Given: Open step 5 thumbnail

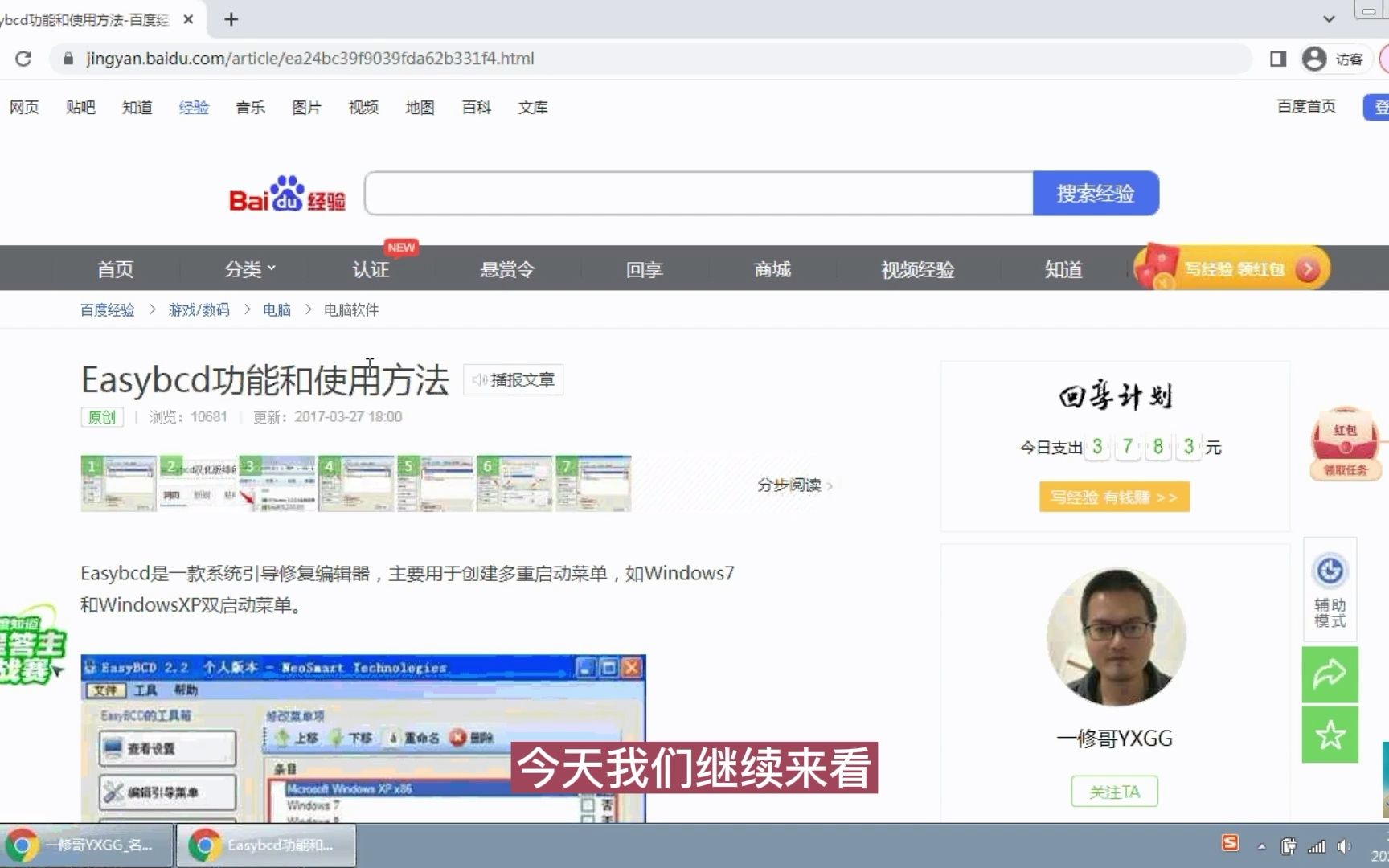Looking at the screenshot, I should [436, 484].
